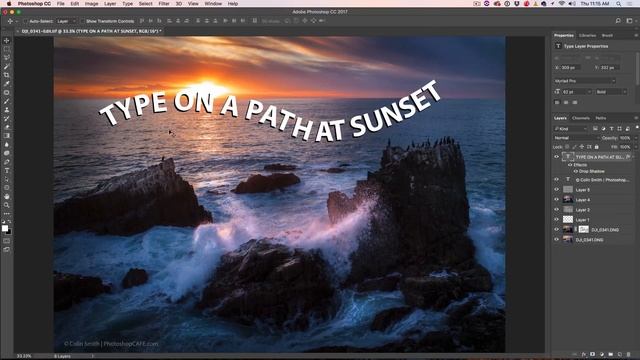Open the Filter menu

[164, 3]
